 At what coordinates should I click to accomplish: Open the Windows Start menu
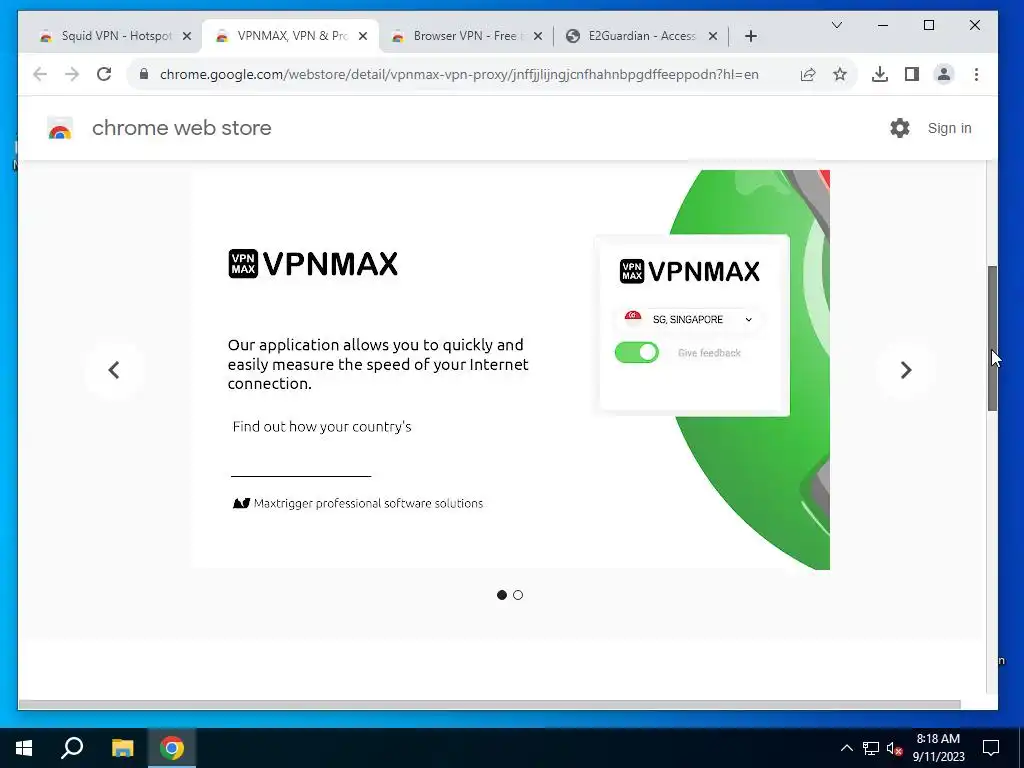pos(24,748)
